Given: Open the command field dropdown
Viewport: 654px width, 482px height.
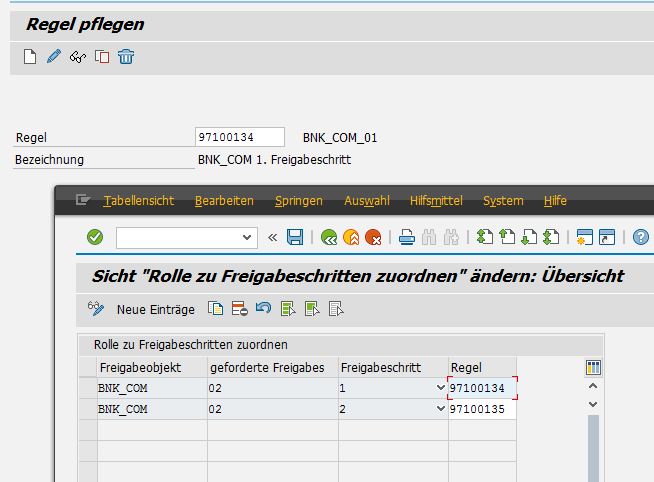Looking at the screenshot, I should 247,237.
